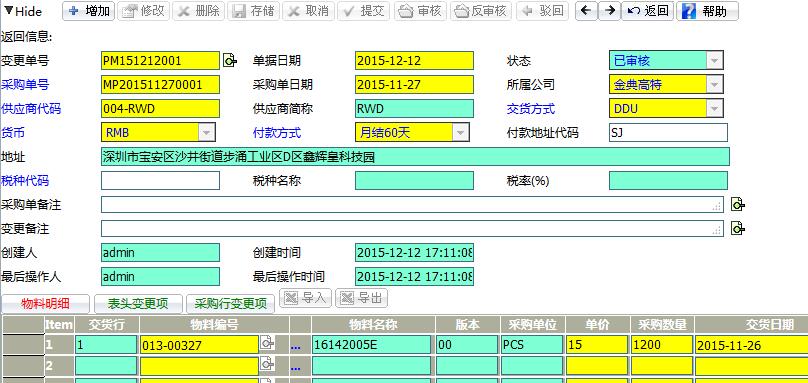Click the 供应商简称 field RWD
808x383 pixels.
[x=414, y=109]
